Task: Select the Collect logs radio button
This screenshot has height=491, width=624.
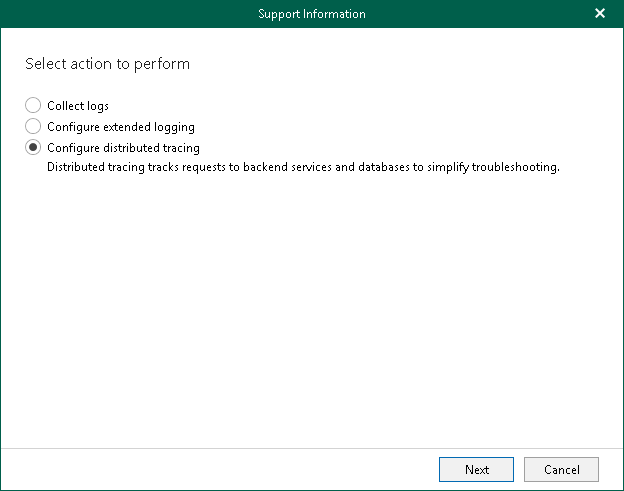Action: tap(33, 105)
